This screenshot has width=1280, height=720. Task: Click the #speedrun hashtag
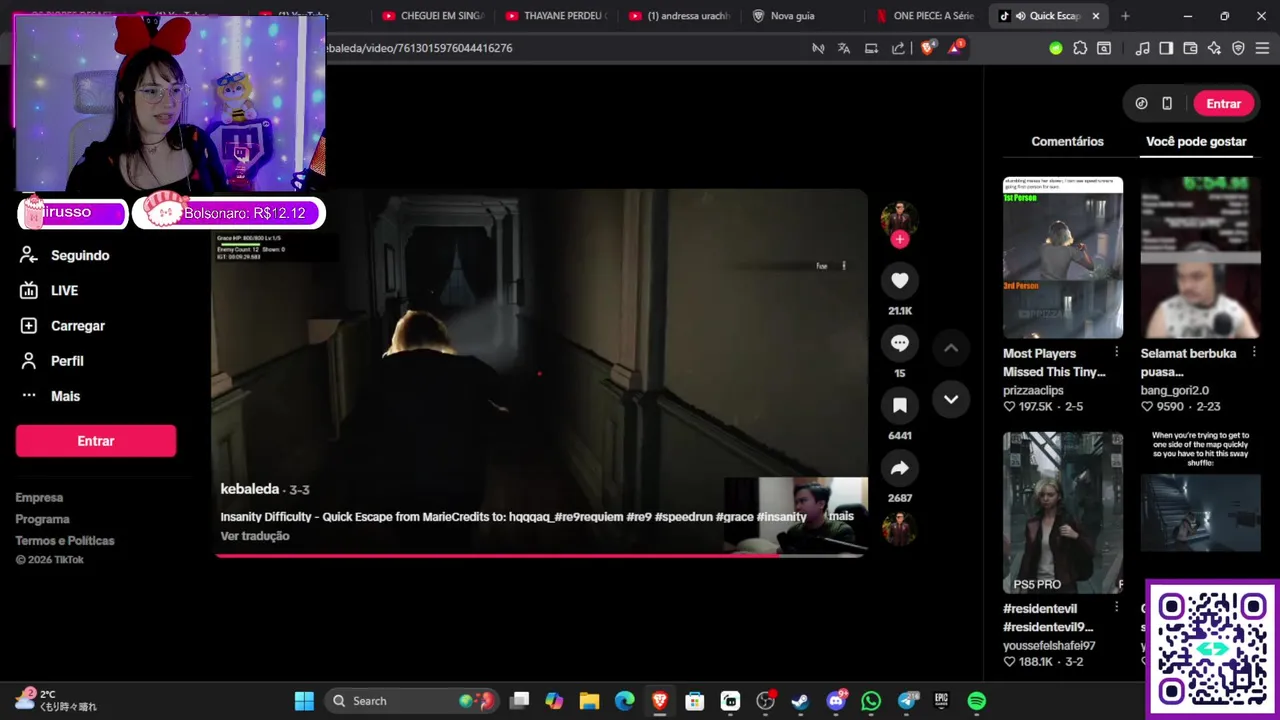pyautogui.click(x=684, y=517)
